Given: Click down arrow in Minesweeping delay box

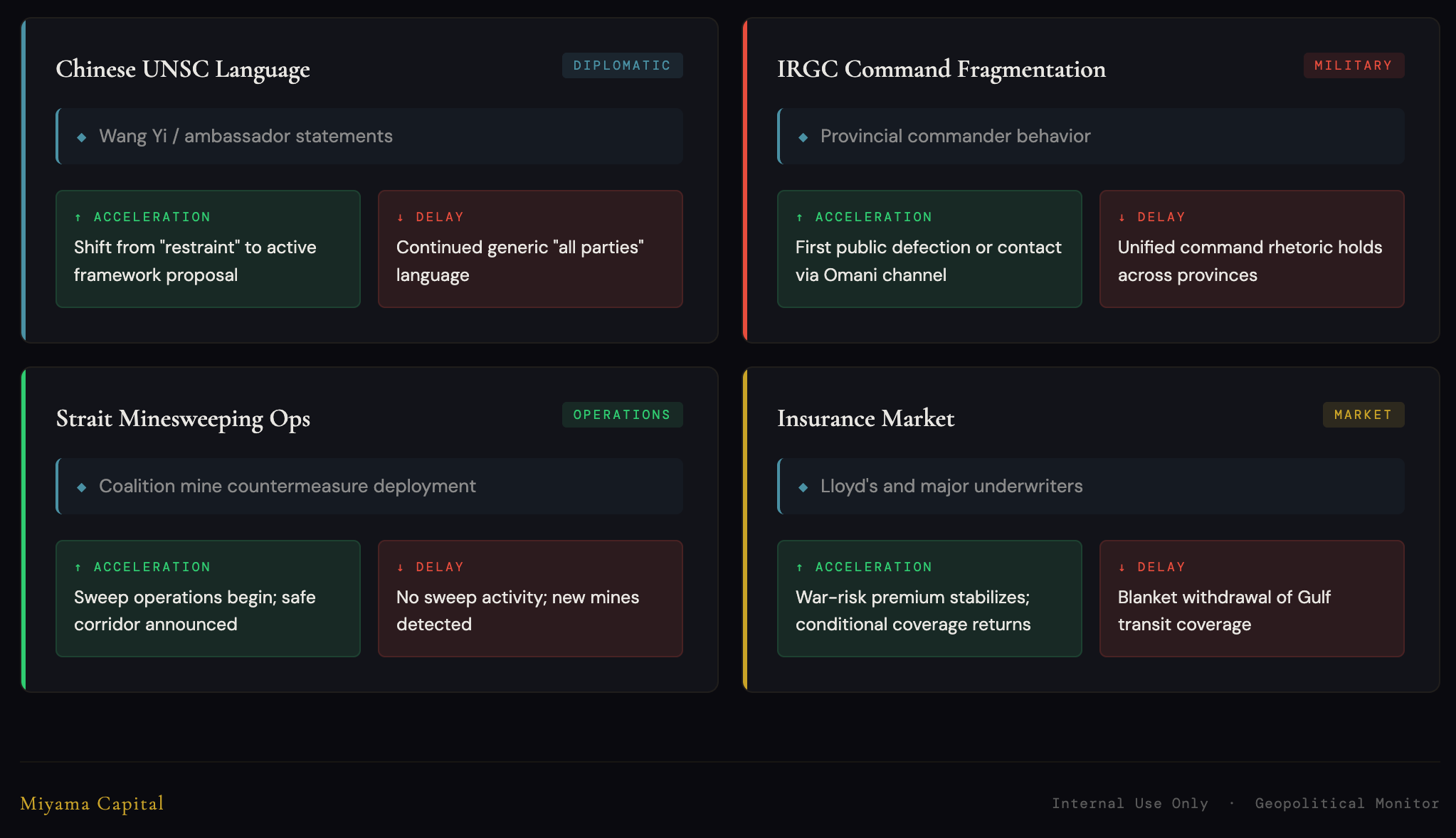Looking at the screenshot, I should point(401,568).
